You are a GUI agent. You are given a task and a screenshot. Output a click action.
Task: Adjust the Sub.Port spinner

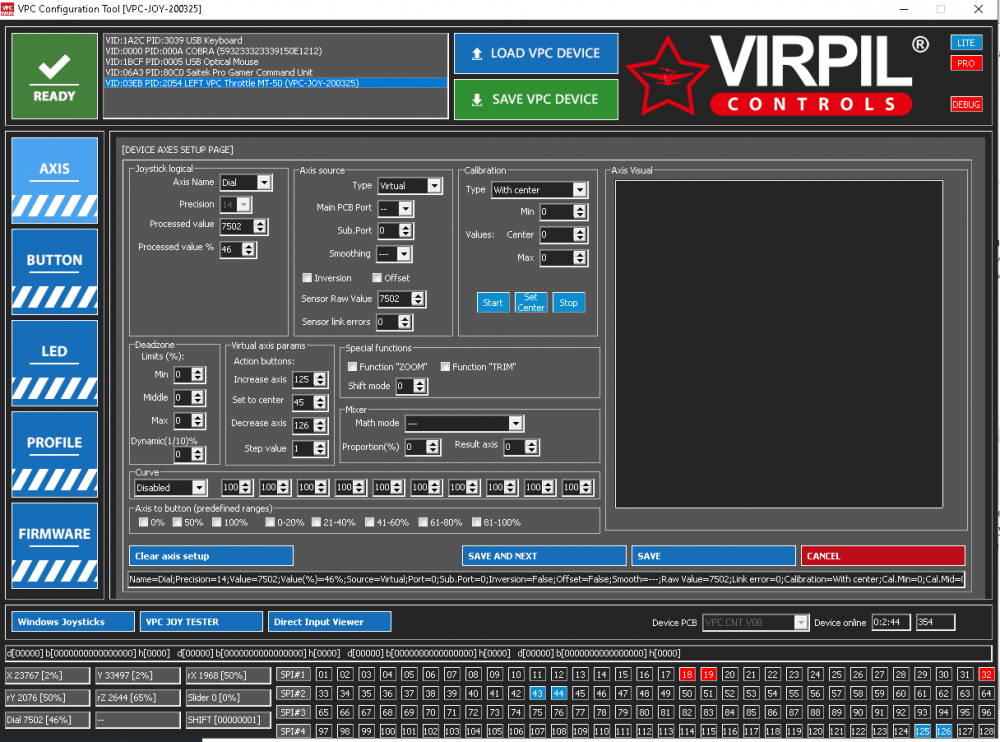click(406, 231)
